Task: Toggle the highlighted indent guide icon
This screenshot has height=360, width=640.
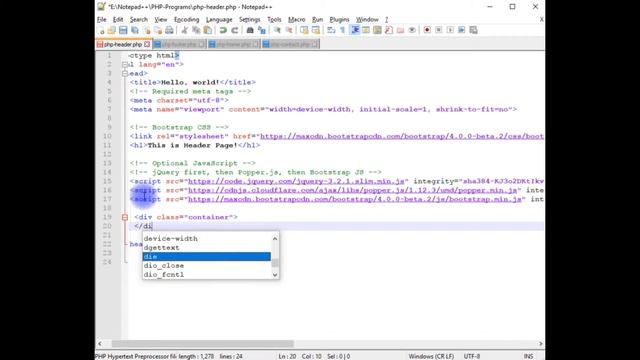Action: coord(355,30)
